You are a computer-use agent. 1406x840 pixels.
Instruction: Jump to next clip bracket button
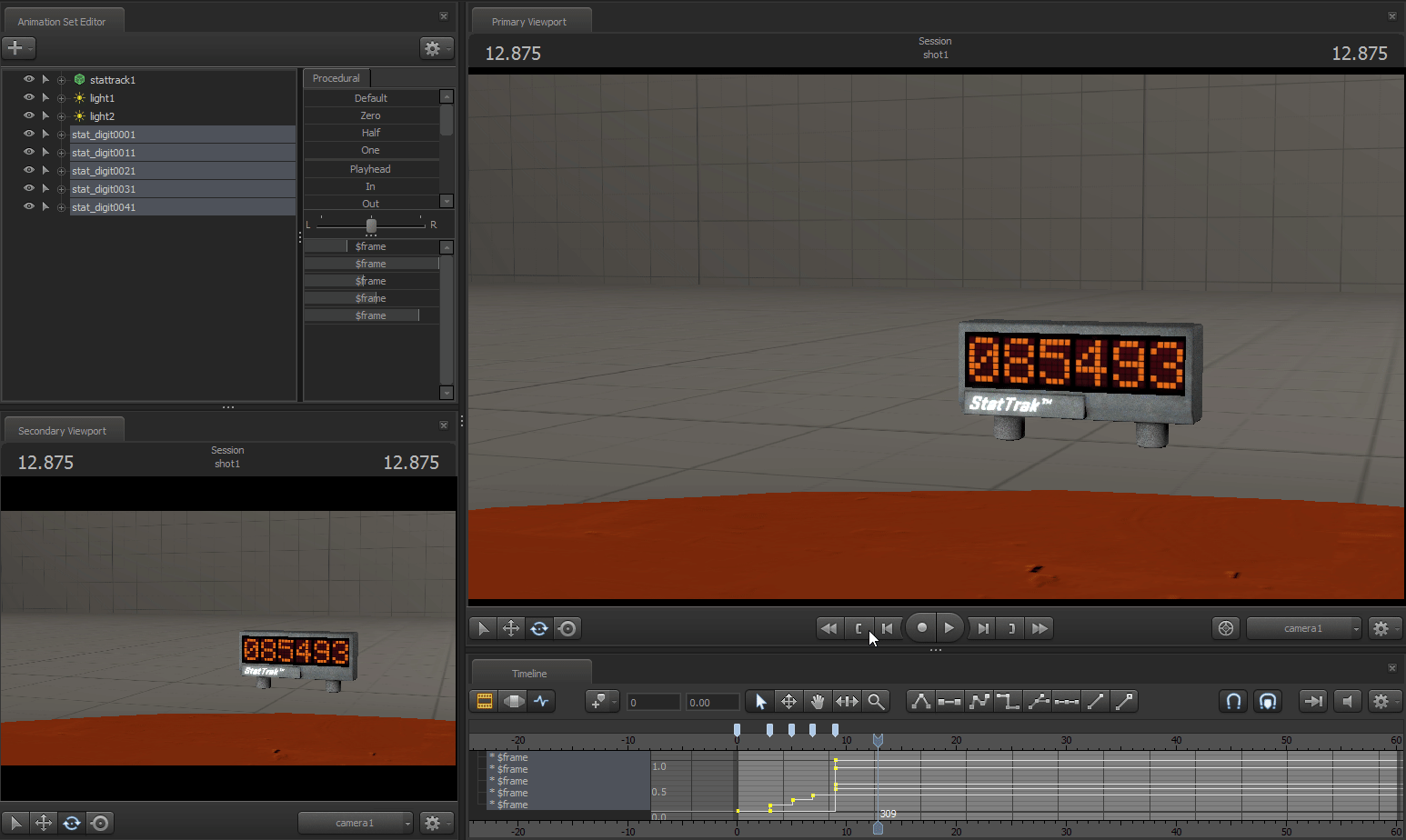(x=1011, y=628)
